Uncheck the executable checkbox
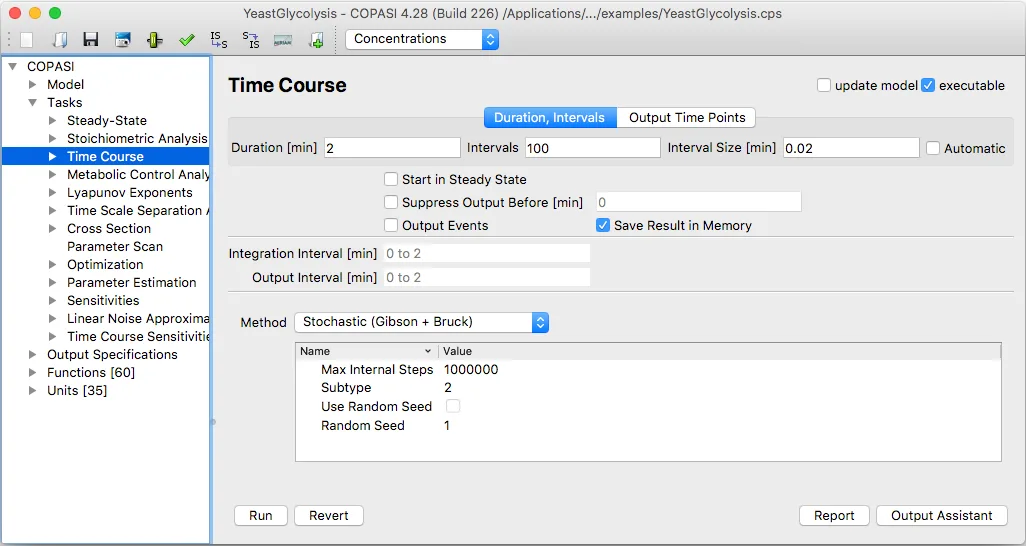 tap(928, 85)
